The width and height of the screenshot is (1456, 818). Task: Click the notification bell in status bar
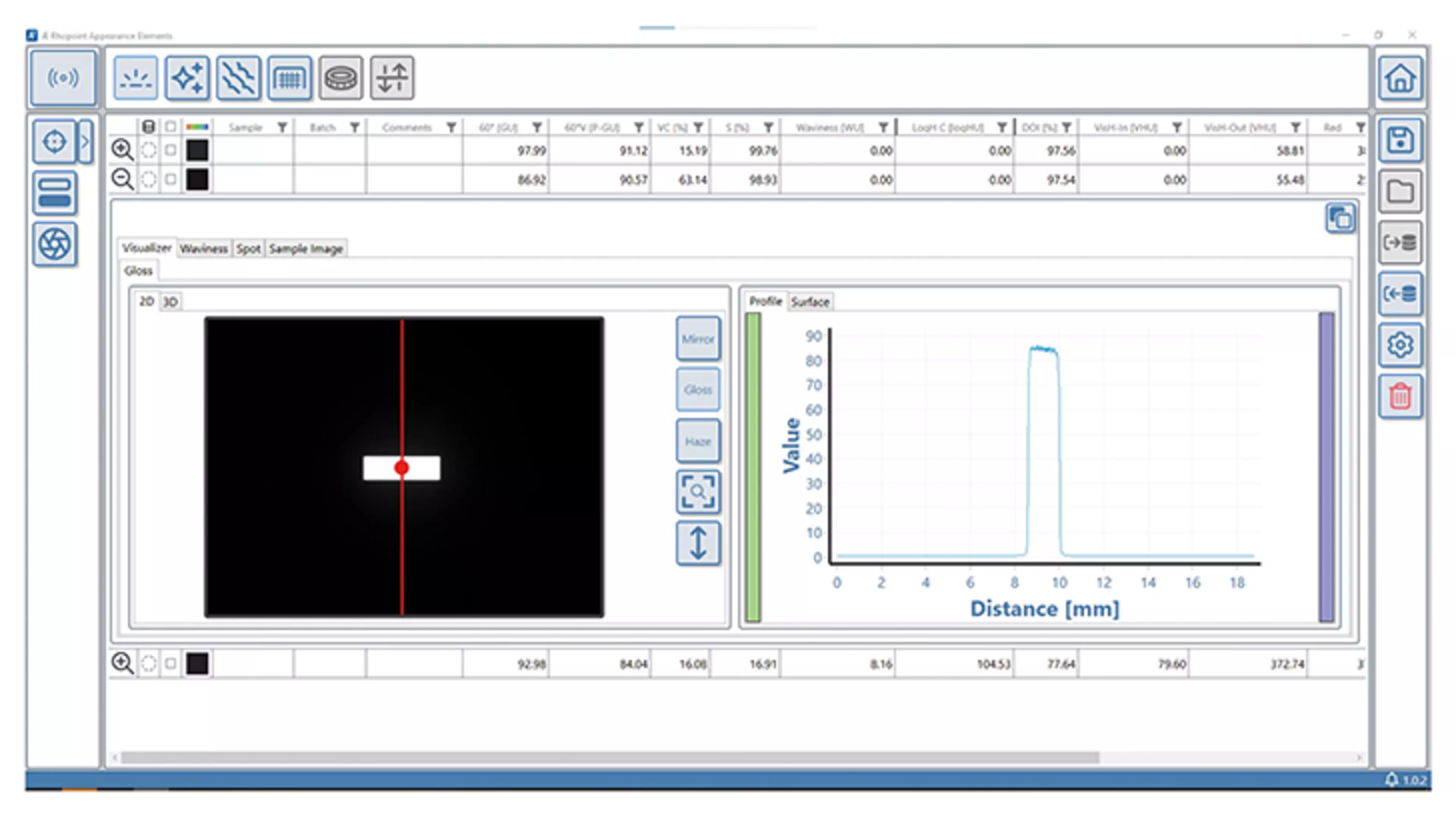pyautogui.click(x=1392, y=780)
